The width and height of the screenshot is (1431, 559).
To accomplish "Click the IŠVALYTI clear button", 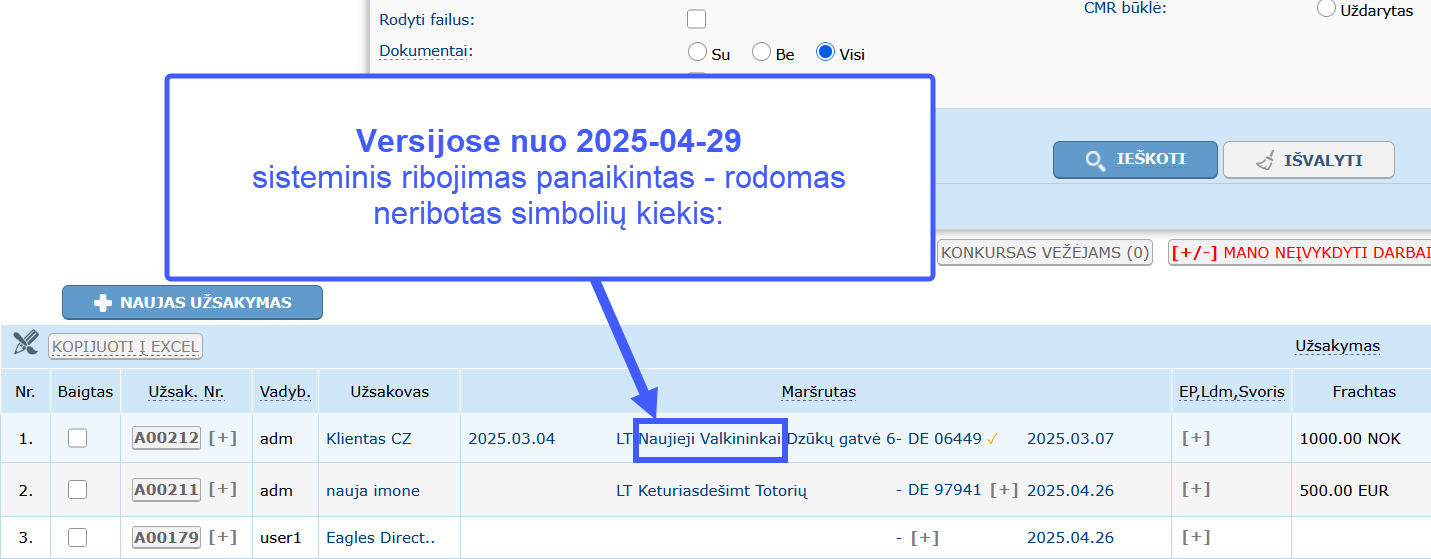I will (x=1309, y=160).
